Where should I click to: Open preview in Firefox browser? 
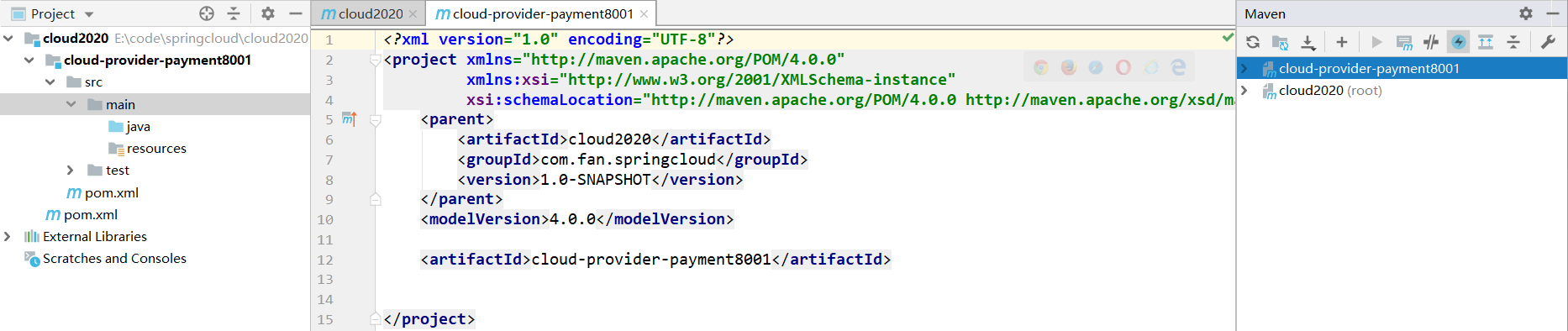(1069, 67)
